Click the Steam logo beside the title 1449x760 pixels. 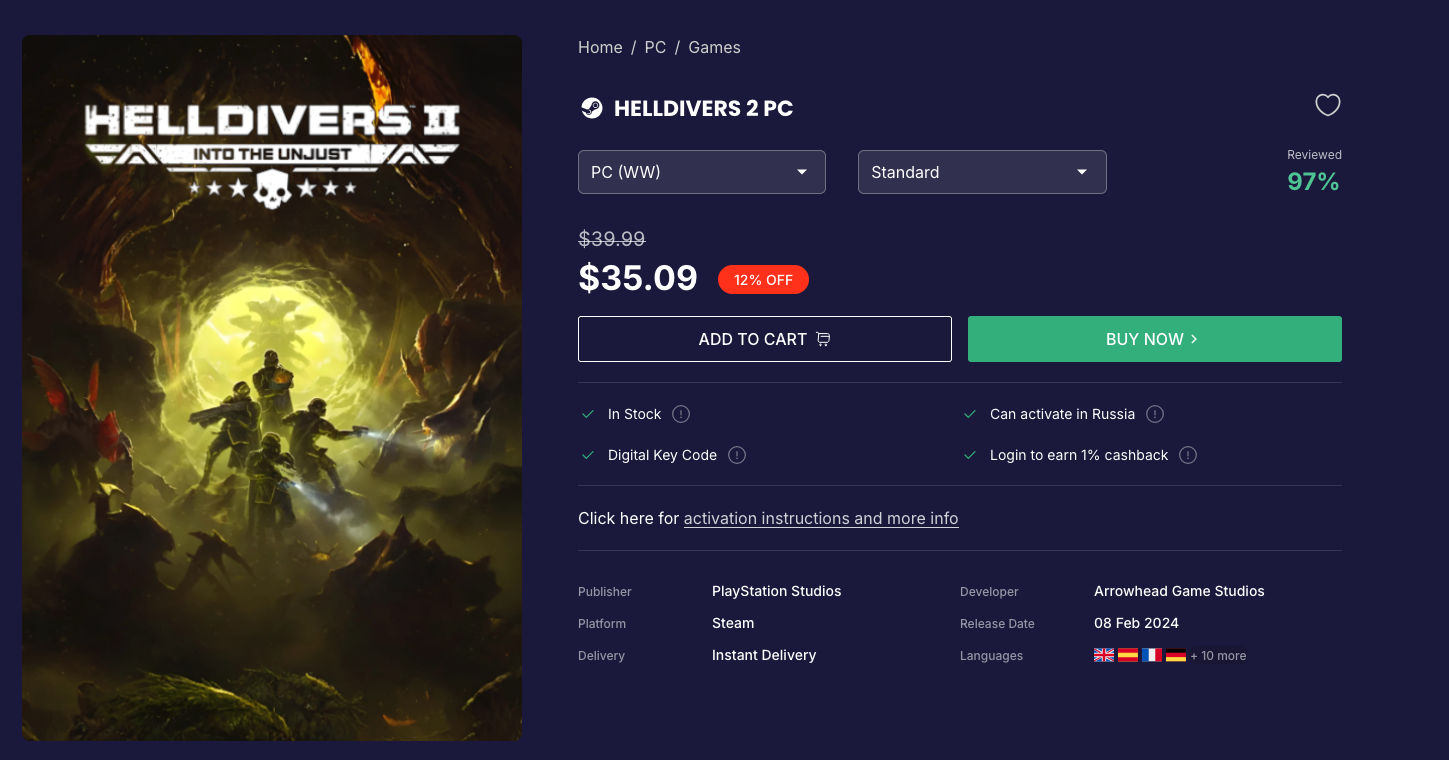pos(592,108)
